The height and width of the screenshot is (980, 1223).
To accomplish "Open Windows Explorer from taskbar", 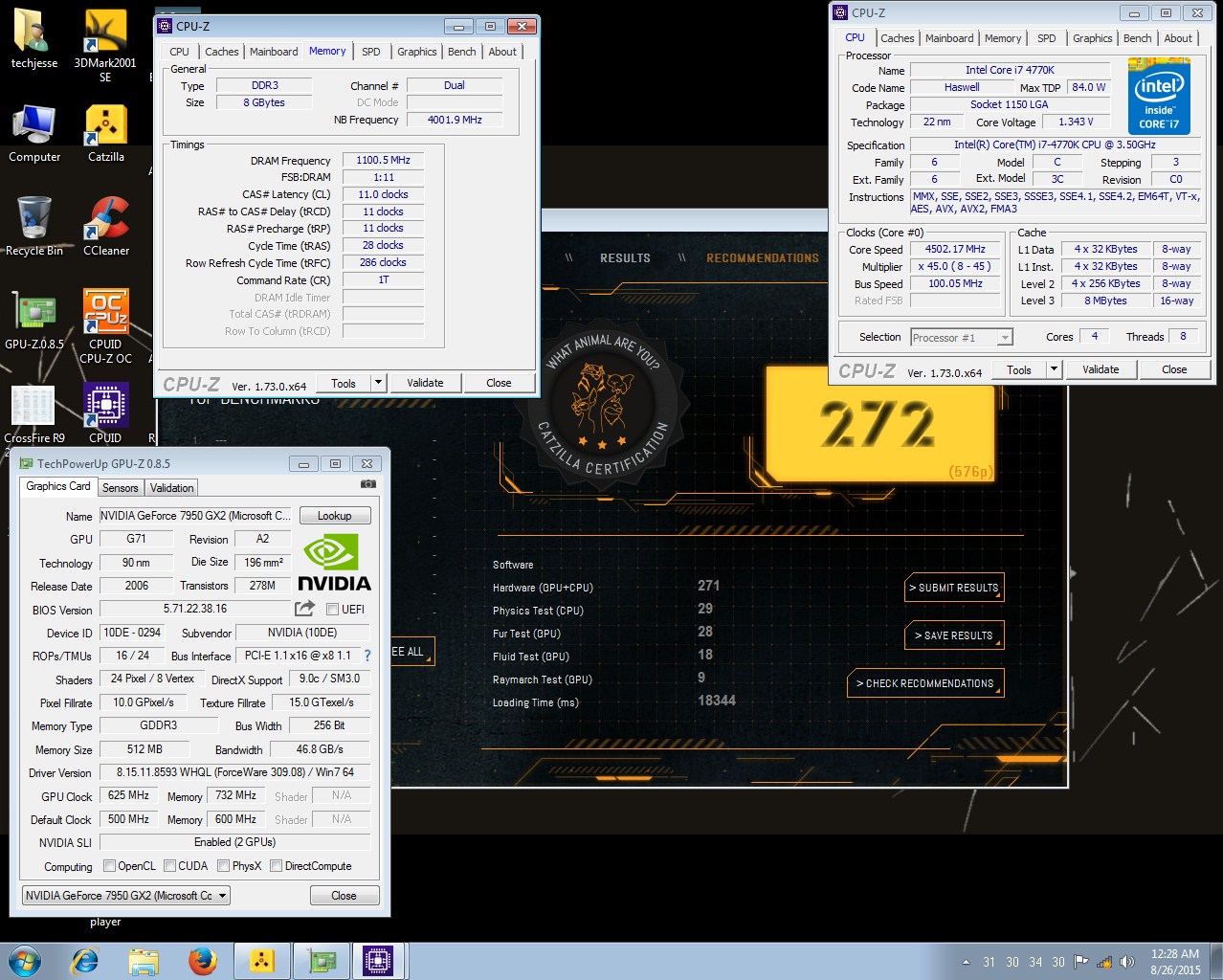I will [x=144, y=961].
